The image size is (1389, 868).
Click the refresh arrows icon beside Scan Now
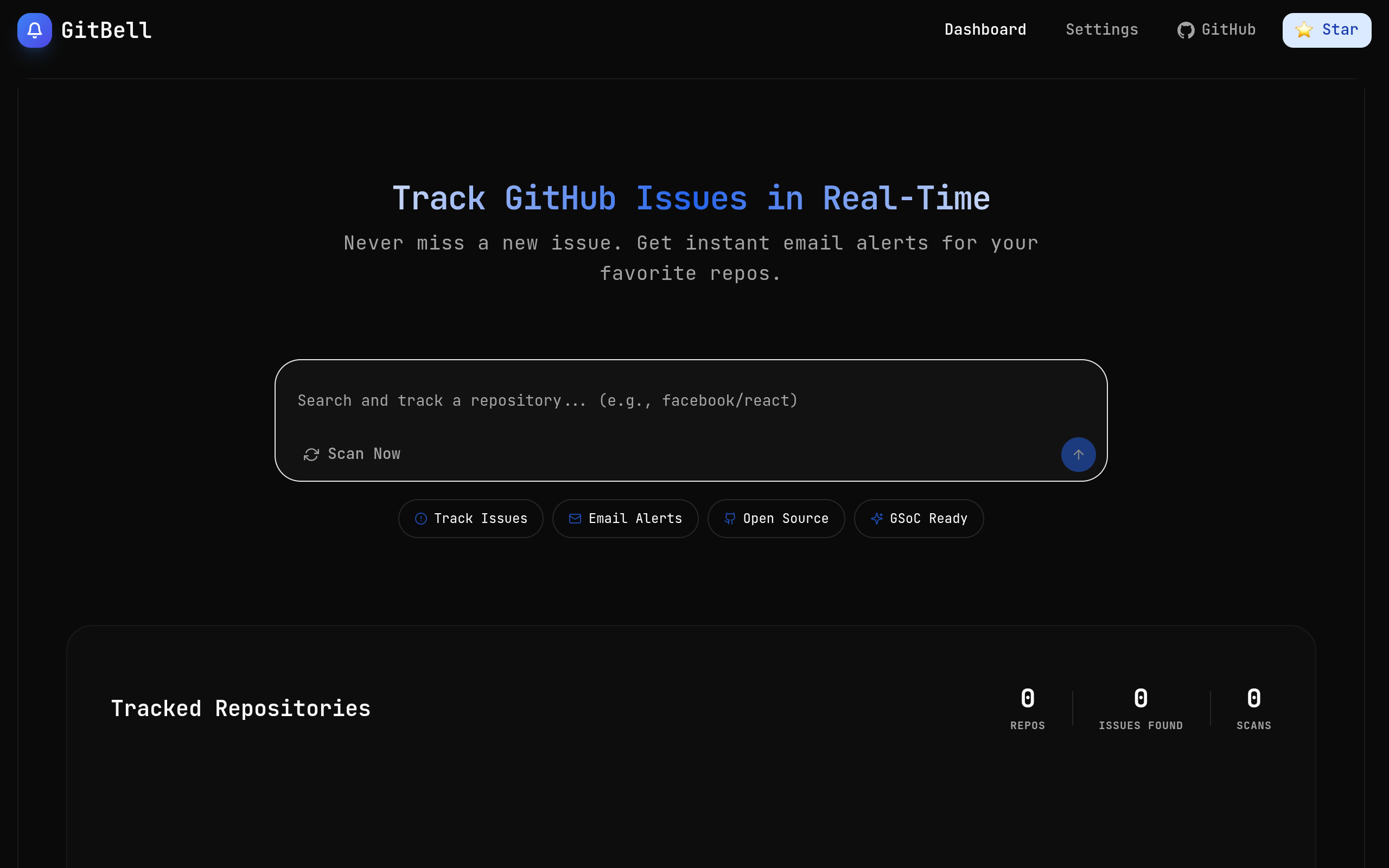coord(311,455)
